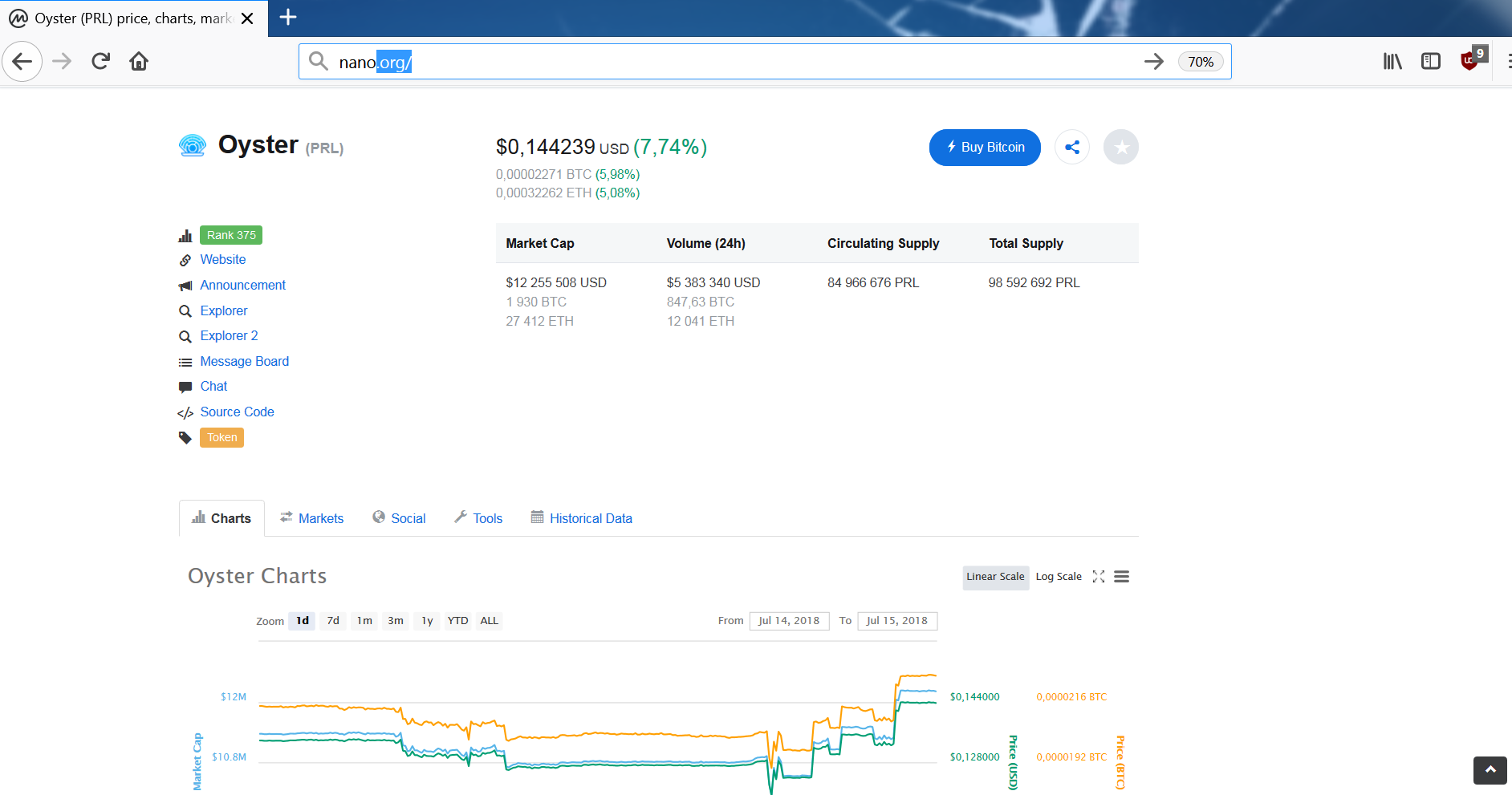Set chart zoom to 1d

[x=303, y=621]
